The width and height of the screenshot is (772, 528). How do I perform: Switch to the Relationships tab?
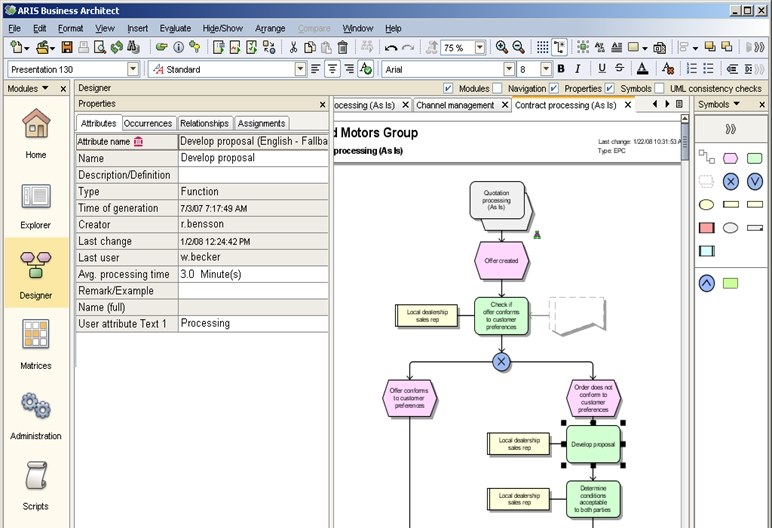point(204,123)
